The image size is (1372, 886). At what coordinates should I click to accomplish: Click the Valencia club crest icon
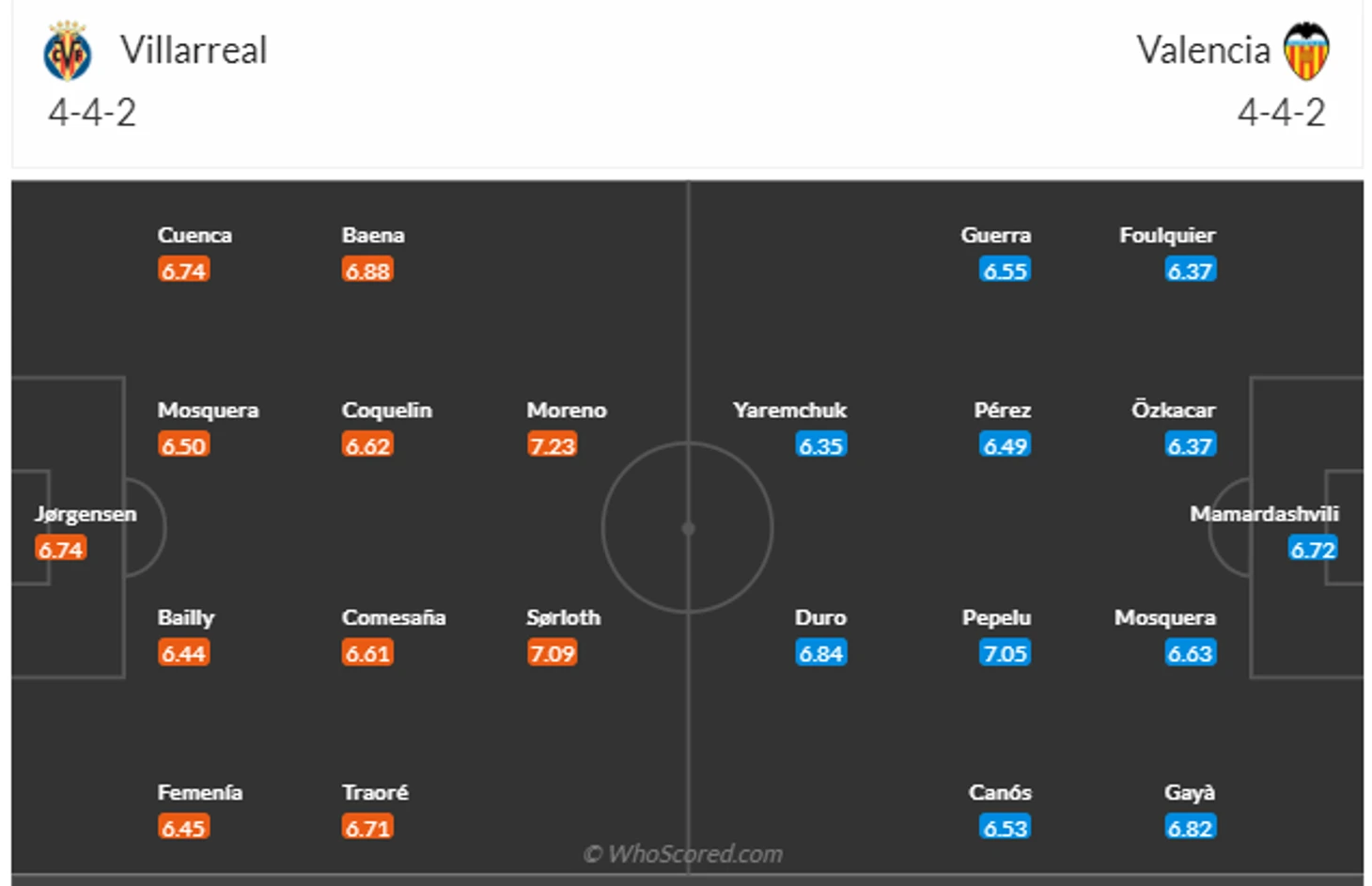coord(1306,51)
